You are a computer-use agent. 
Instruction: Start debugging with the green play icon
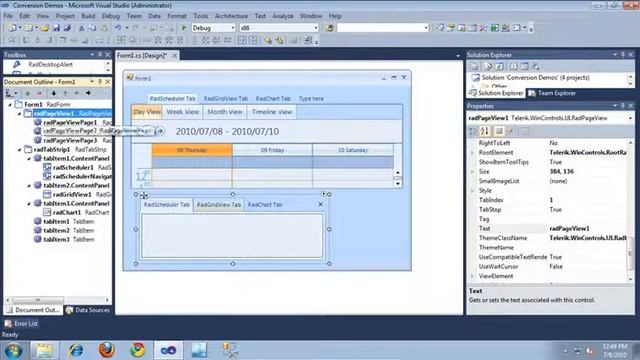pyautogui.click(x=184, y=28)
